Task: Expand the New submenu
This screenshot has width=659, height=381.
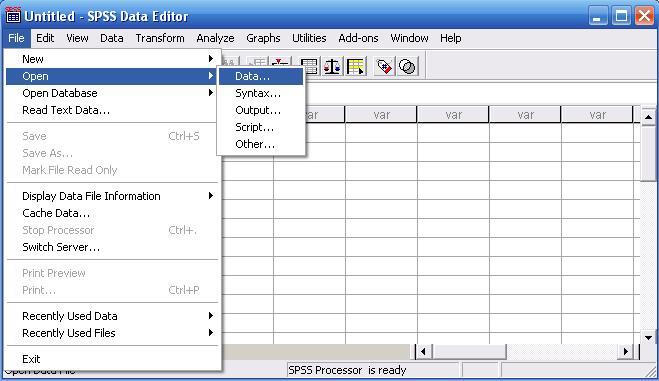Action: [112, 59]
